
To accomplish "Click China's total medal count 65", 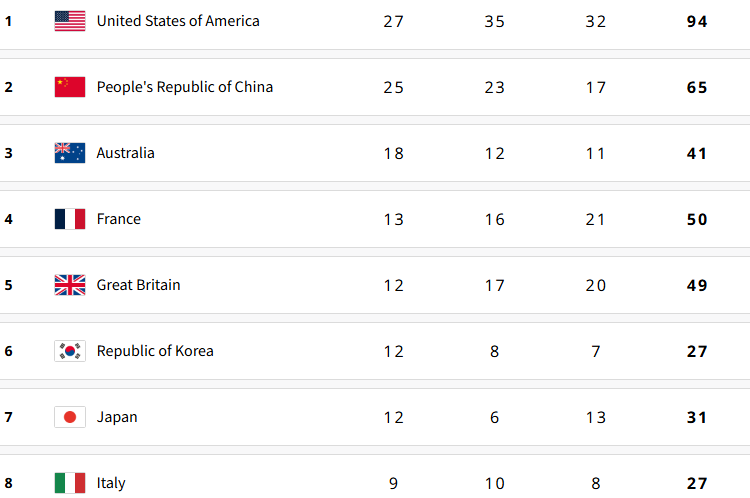I will (697, 87).
